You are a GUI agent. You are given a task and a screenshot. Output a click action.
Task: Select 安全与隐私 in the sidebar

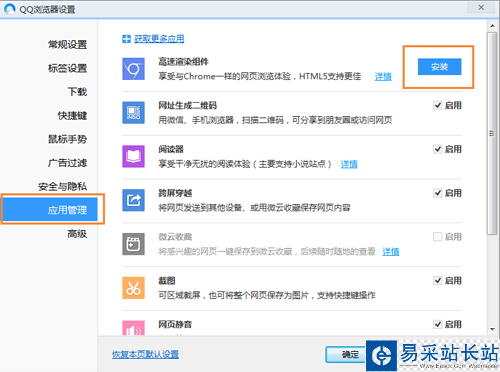coord(62,186)
